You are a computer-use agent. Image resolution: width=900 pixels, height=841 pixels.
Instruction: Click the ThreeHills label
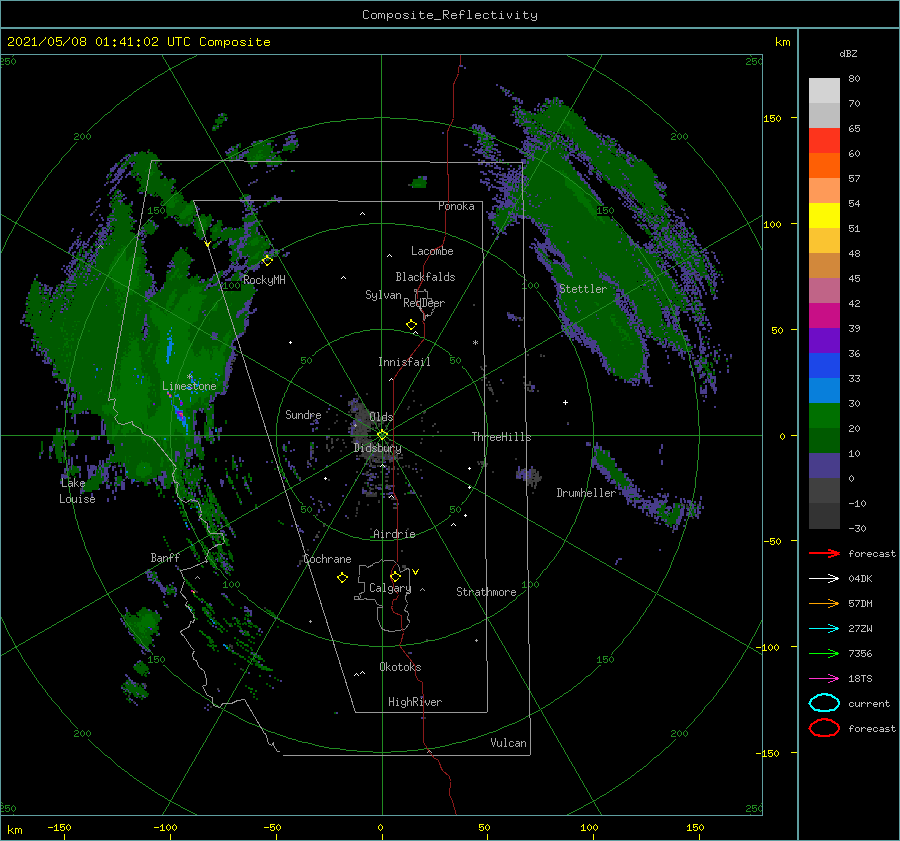501,437
